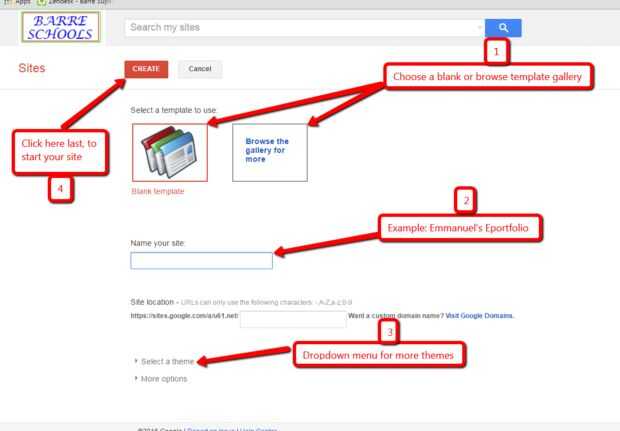Expand the Select a theme section

pyautogui.click(x=164, y=361)
